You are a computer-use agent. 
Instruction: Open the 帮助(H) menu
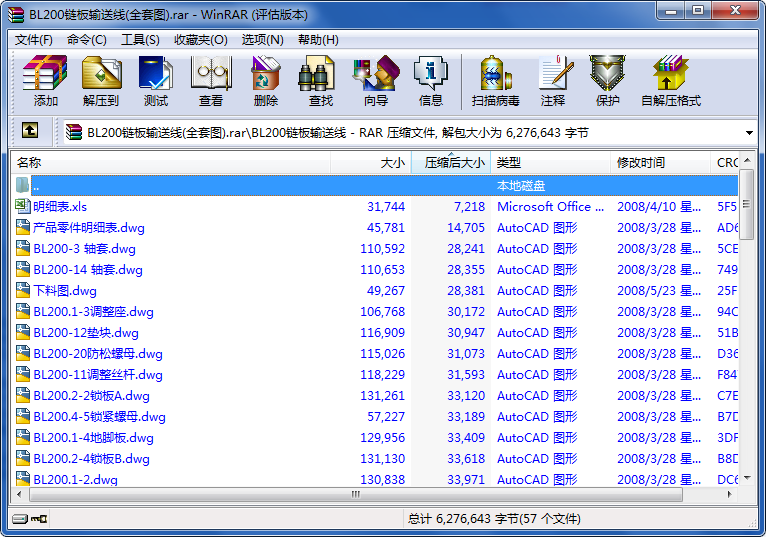click(x=318, y=40)
